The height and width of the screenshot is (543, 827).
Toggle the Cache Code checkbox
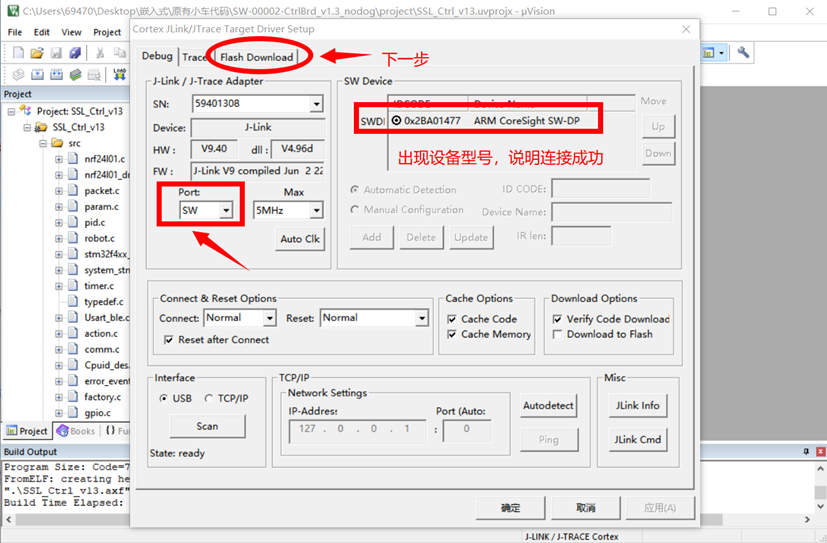coord(452,319)
